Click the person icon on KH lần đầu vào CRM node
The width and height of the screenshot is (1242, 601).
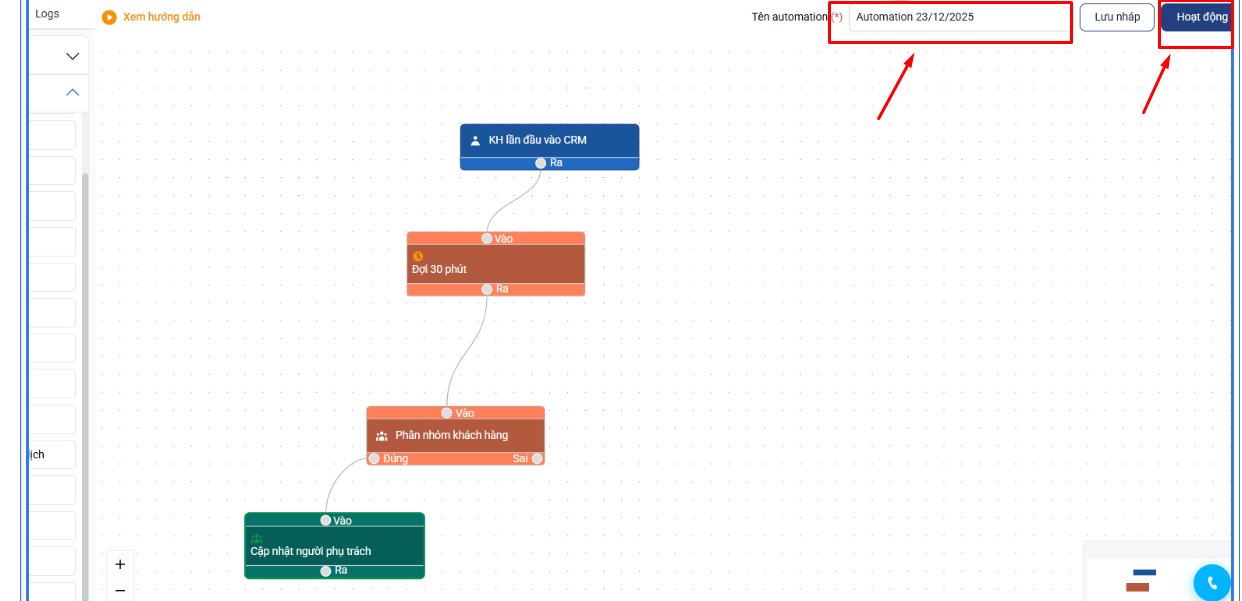point(476,141)
